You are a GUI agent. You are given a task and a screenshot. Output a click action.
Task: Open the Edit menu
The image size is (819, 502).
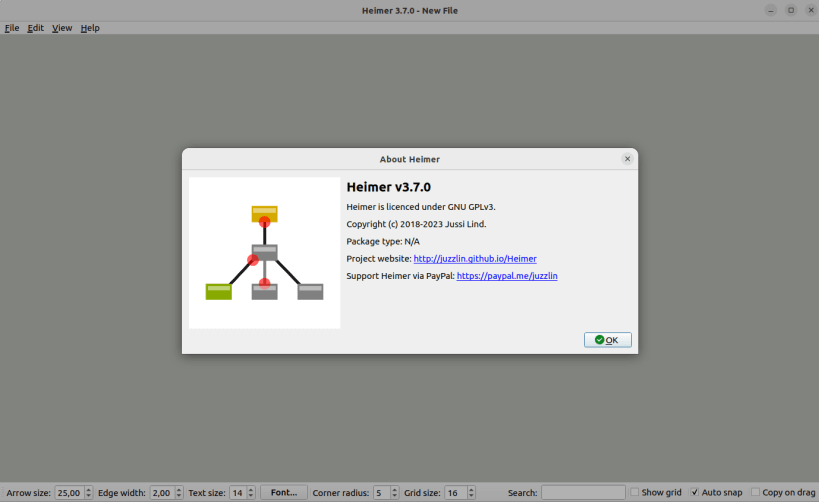pos(36,28)
